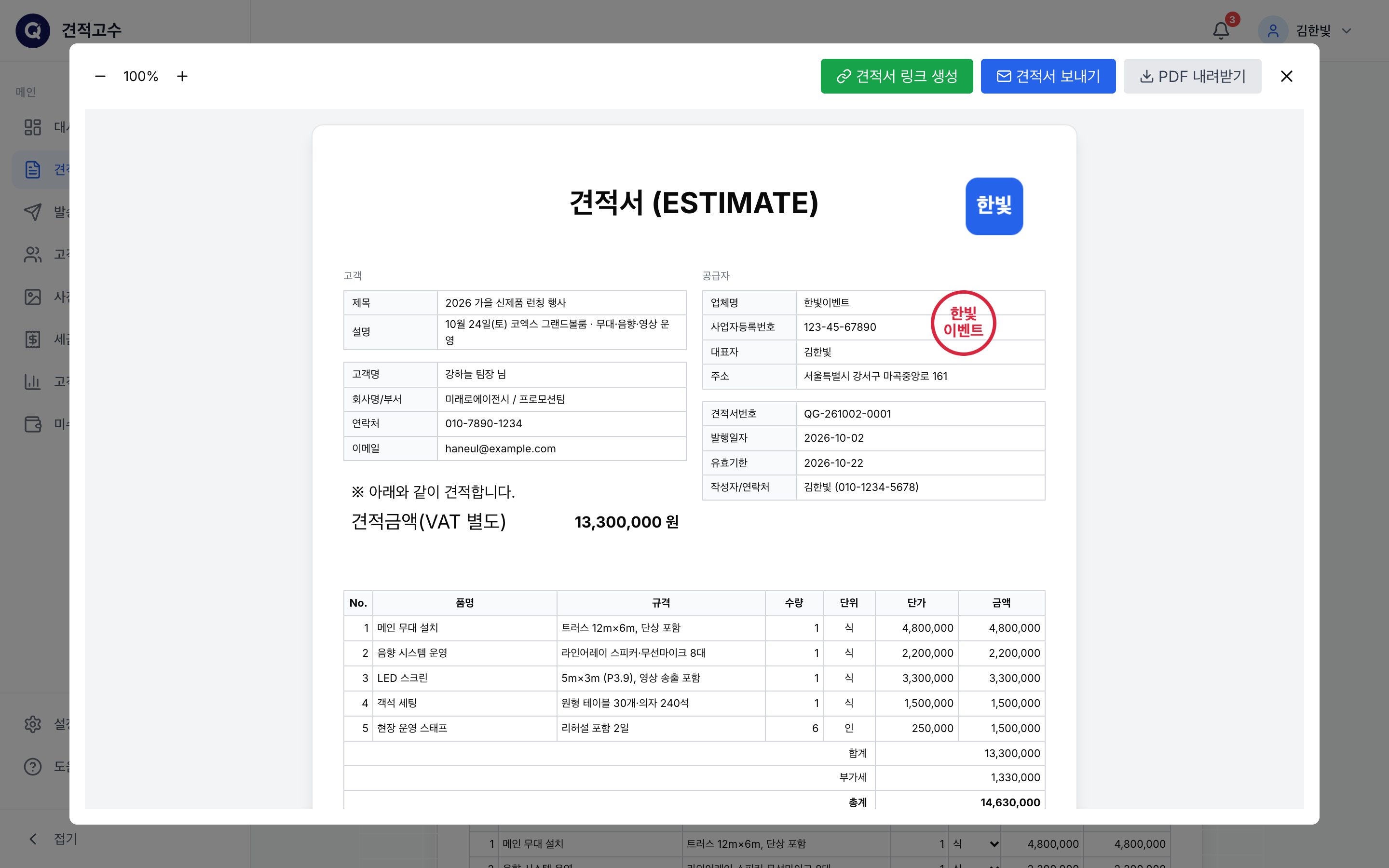This screenshot has height=868, width=1389.
Task: Click the 메인 무대 설치 row in preview
Action: pos(694,628)
